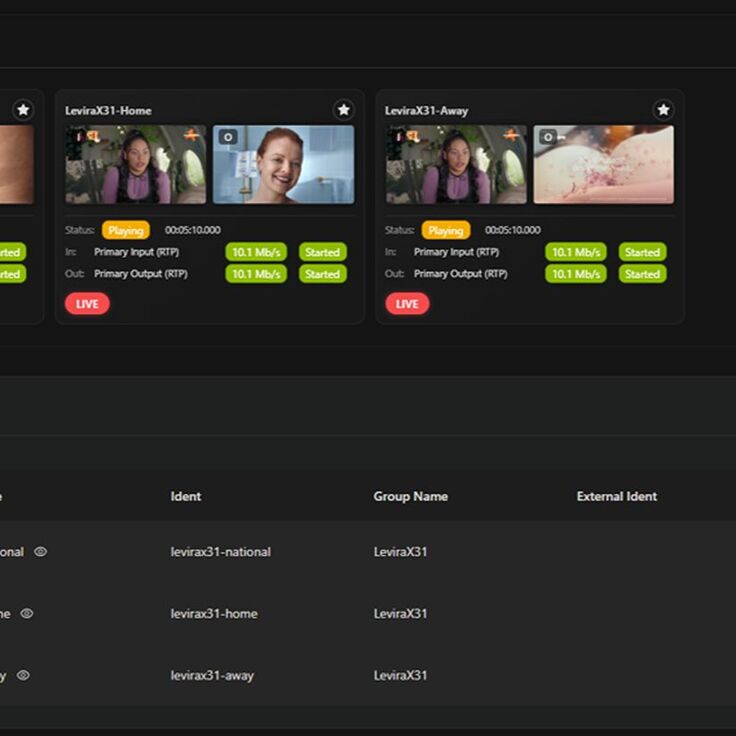The width and height of the screenshot is (736, 736).
Task: Click the Playing status badge on LeviraX31-Away
Action: 446,230
